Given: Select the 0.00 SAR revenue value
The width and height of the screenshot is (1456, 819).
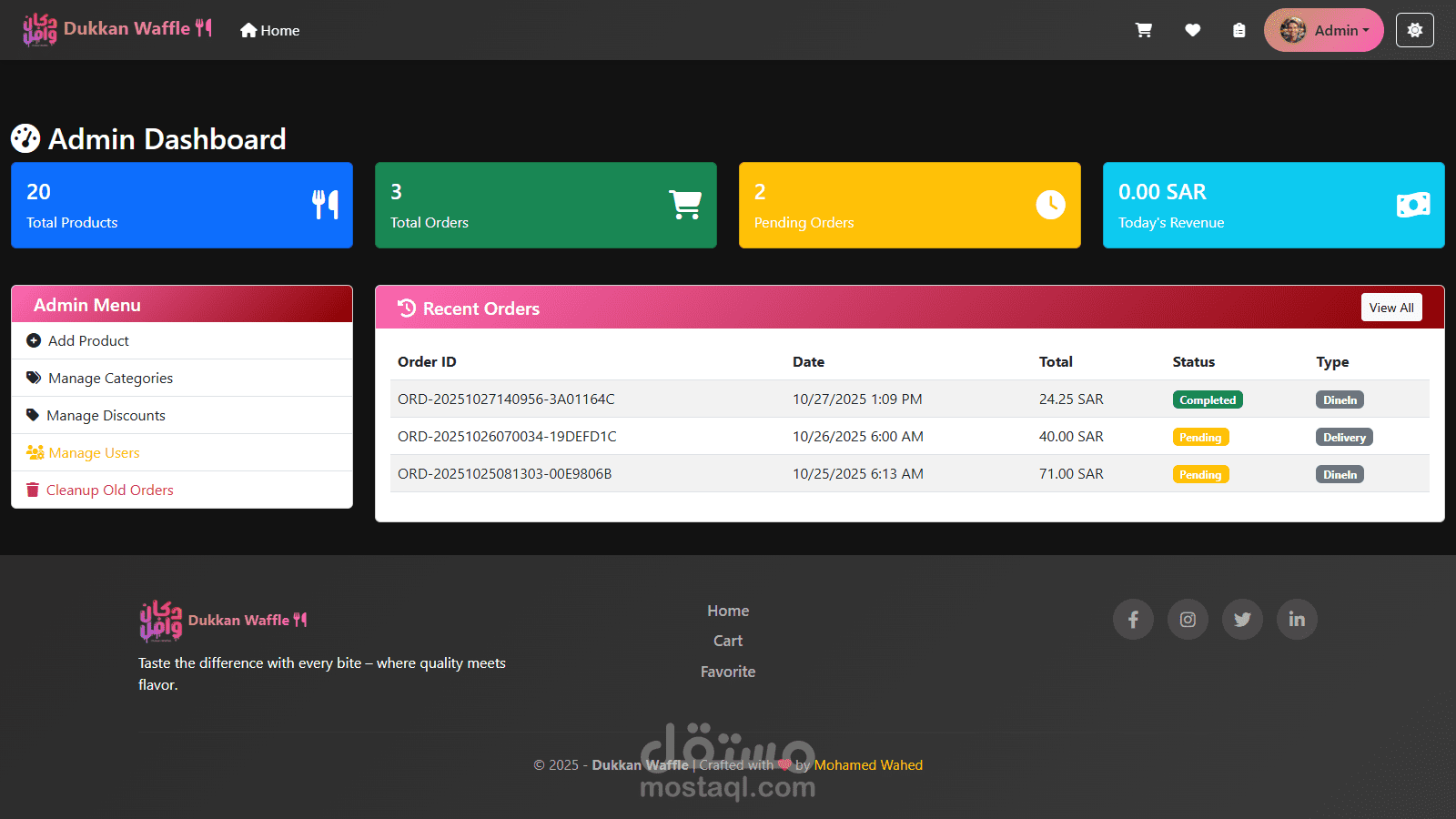Looking at the screenshot, I should [x=1162, y=192].
